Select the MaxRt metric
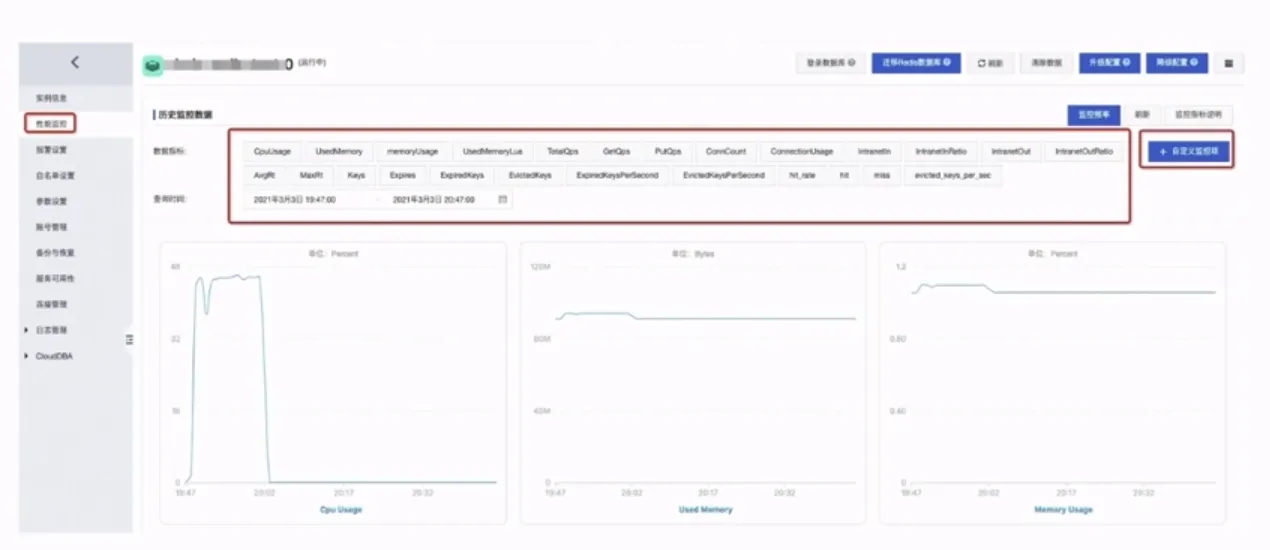The width and height of the screenshot is (1270, 550). click(311, 175)
